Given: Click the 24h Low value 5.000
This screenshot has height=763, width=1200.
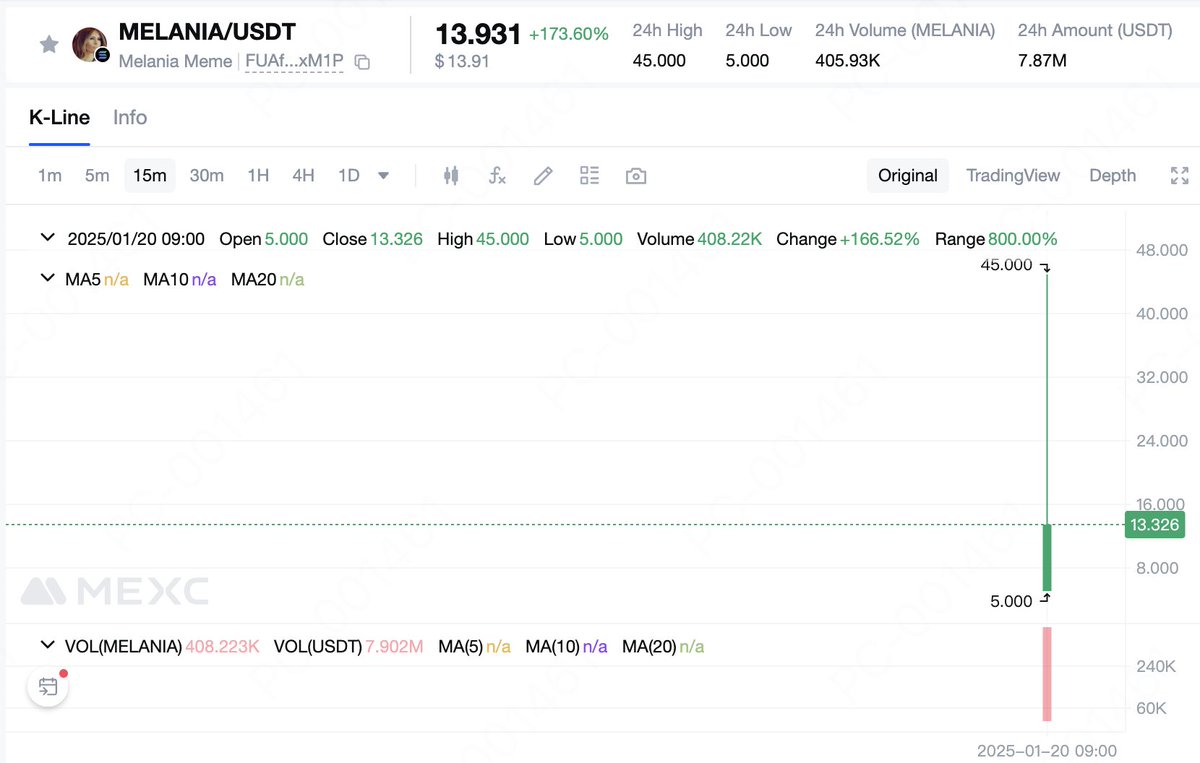Looking at the screenshot, I should tap(747, 60).
